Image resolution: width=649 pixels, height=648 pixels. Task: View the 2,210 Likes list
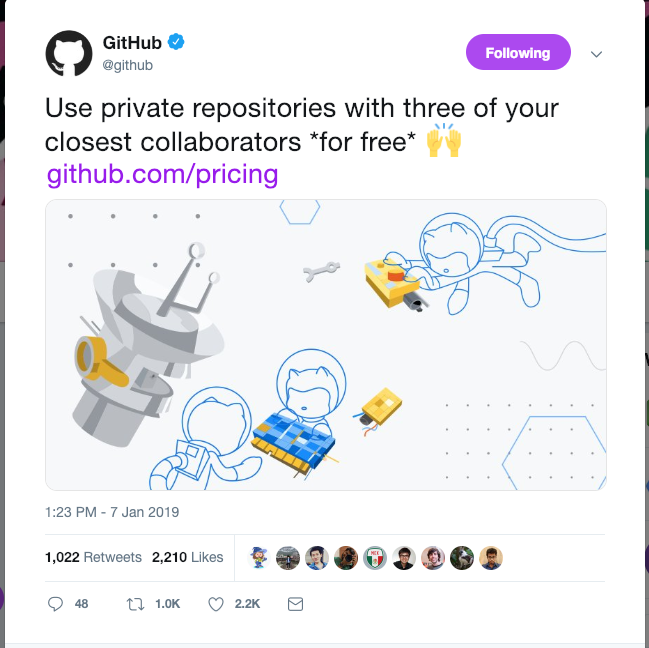point(187,557)
